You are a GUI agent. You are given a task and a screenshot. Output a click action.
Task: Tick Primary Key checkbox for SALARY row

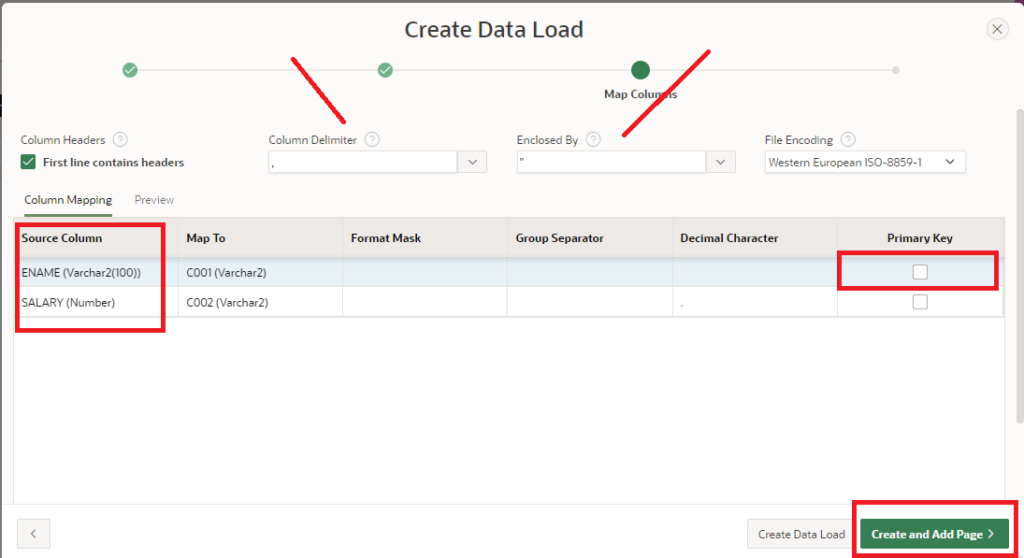(920, 302)
